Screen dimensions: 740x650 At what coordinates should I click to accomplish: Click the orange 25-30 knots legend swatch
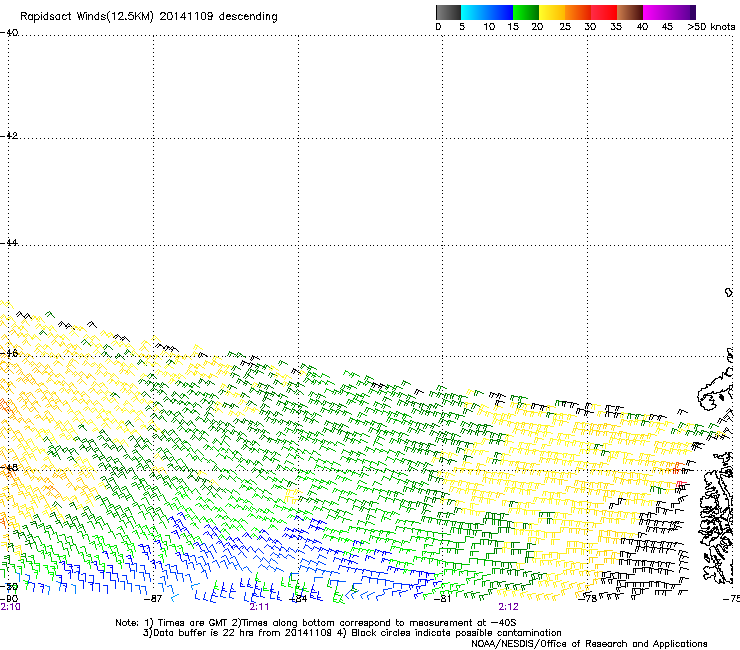click(578, 12)
